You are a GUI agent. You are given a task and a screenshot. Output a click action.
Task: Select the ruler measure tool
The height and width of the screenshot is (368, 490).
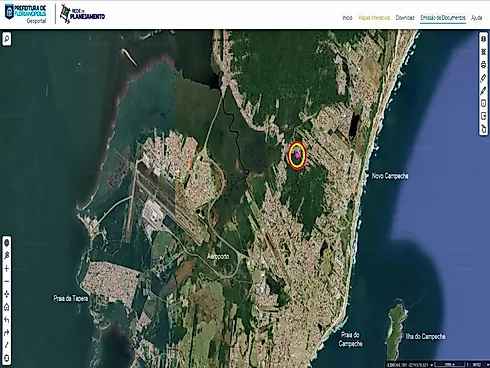click(483, 78)
